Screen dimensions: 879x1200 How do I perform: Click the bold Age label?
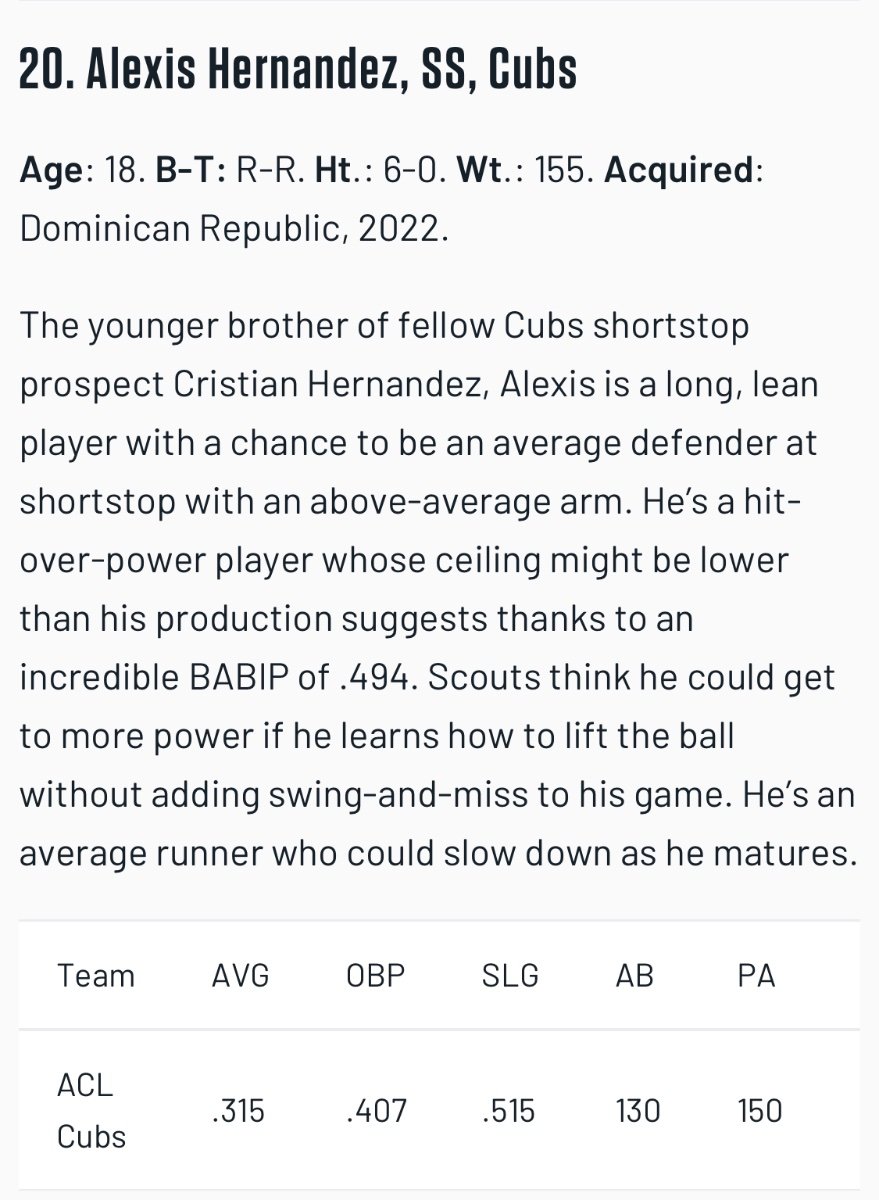click(x=52, y=170)
